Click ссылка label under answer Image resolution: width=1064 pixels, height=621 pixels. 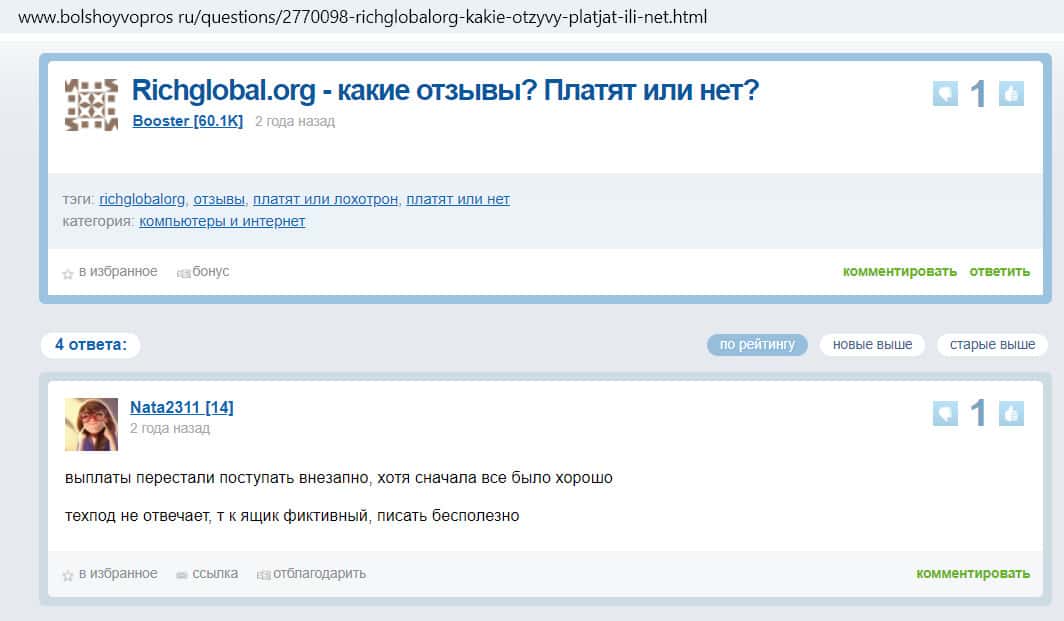click(x=215, y=573)
